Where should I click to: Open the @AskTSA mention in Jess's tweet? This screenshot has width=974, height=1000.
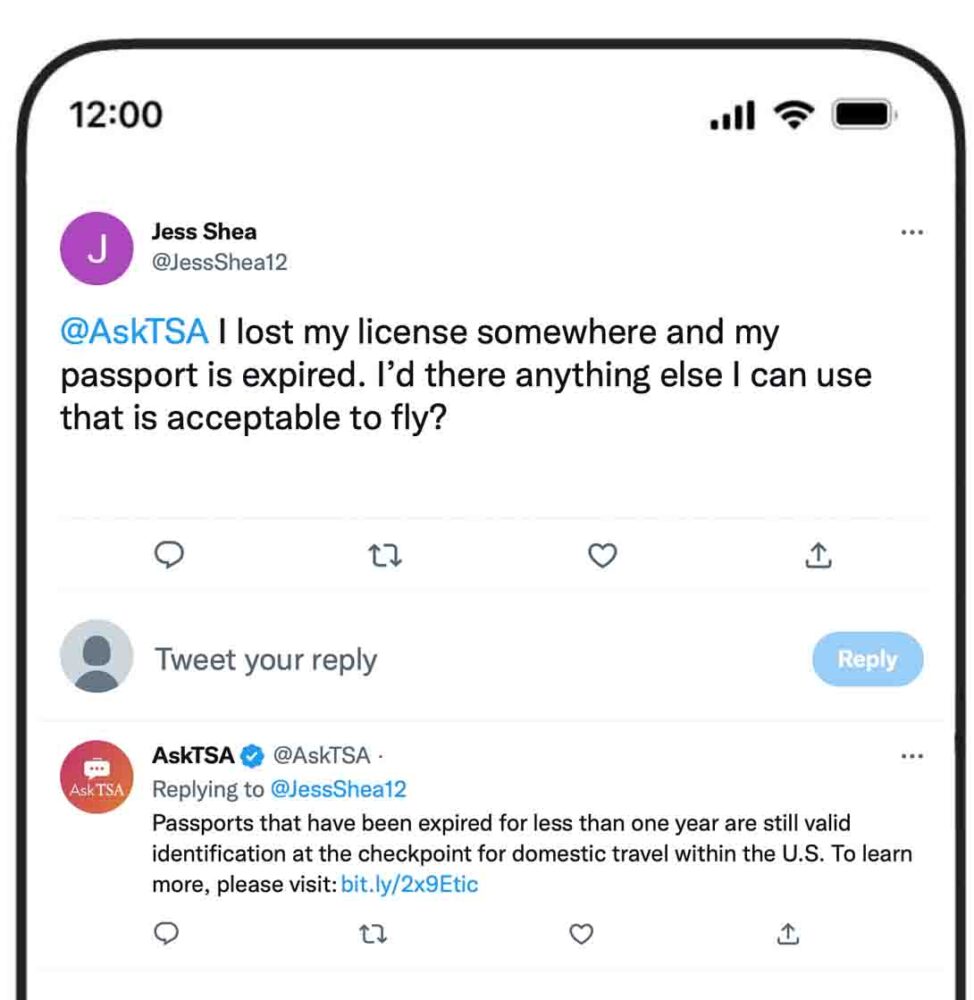coord(134,332)
